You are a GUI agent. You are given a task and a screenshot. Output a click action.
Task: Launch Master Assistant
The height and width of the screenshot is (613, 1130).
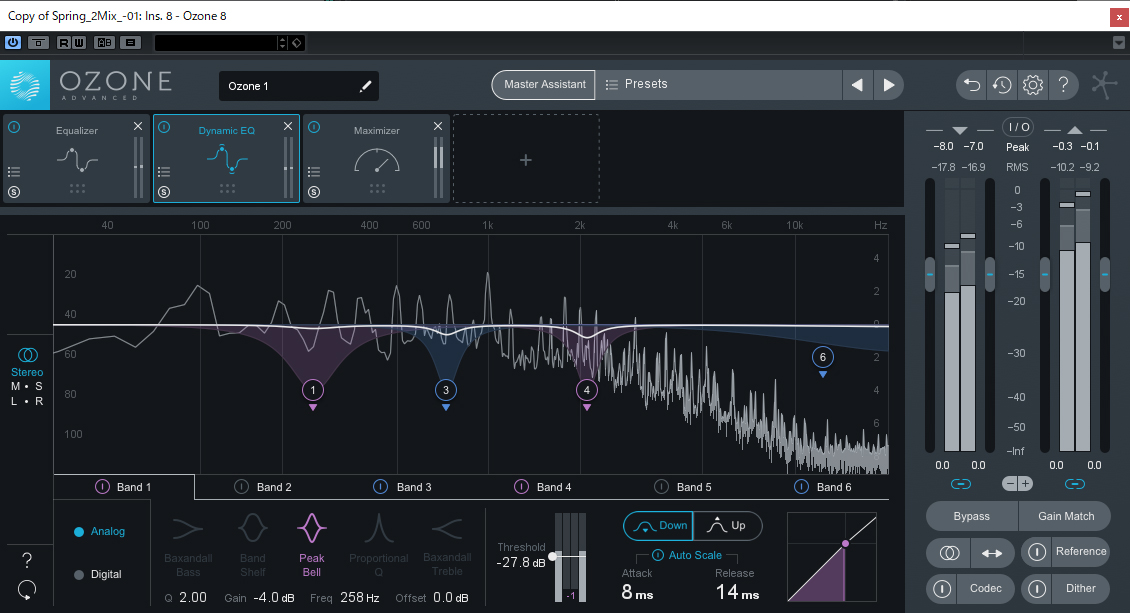point(544,84)
